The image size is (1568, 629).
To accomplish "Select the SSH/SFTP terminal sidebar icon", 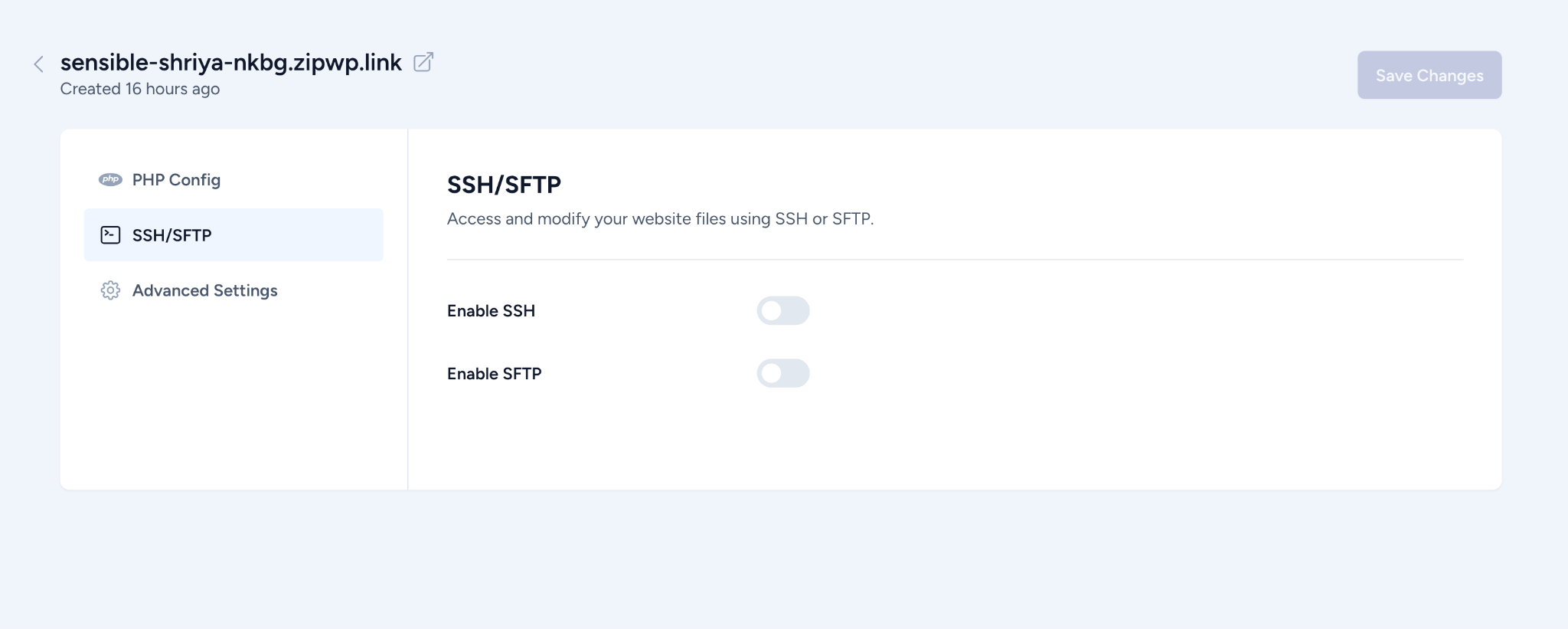I will [111, 234].
